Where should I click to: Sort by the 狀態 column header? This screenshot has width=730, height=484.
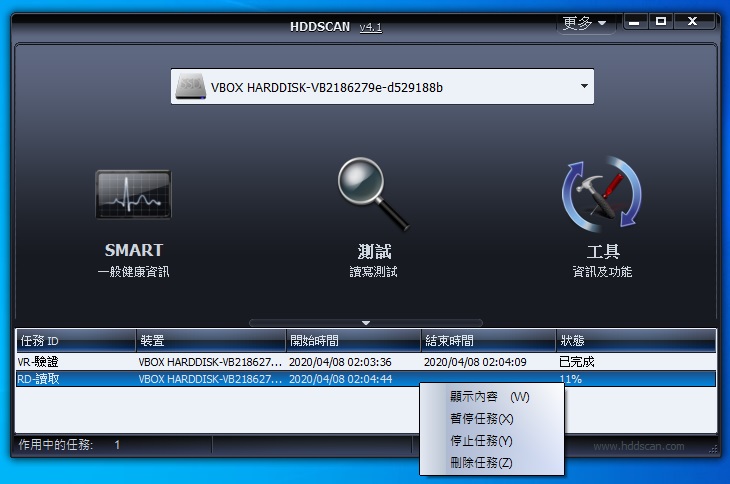point(636,341)
